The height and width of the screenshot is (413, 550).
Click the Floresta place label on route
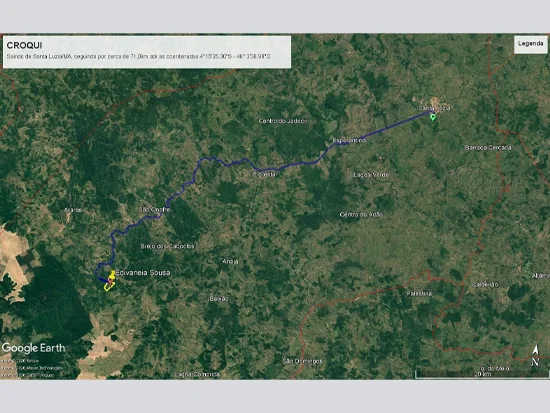coord(264,174)
